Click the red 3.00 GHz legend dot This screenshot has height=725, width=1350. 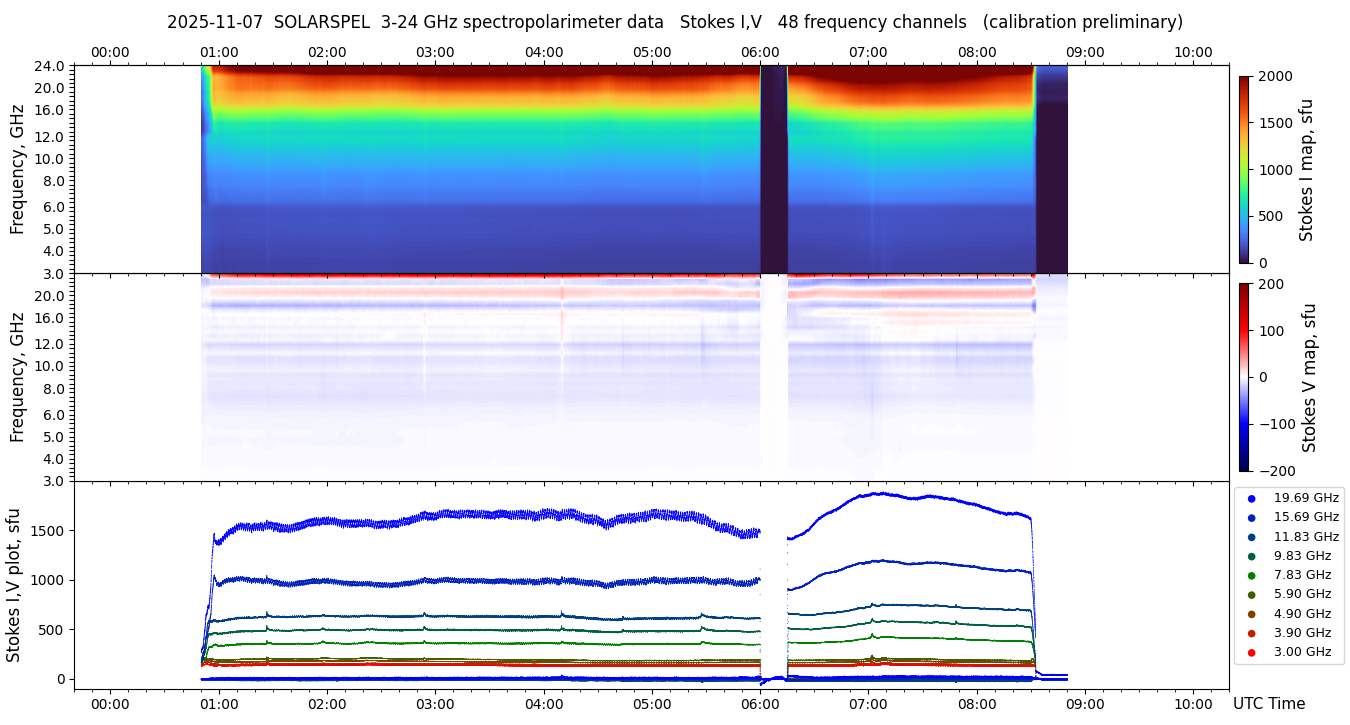pyautogui.click(x=1251, y=652)
